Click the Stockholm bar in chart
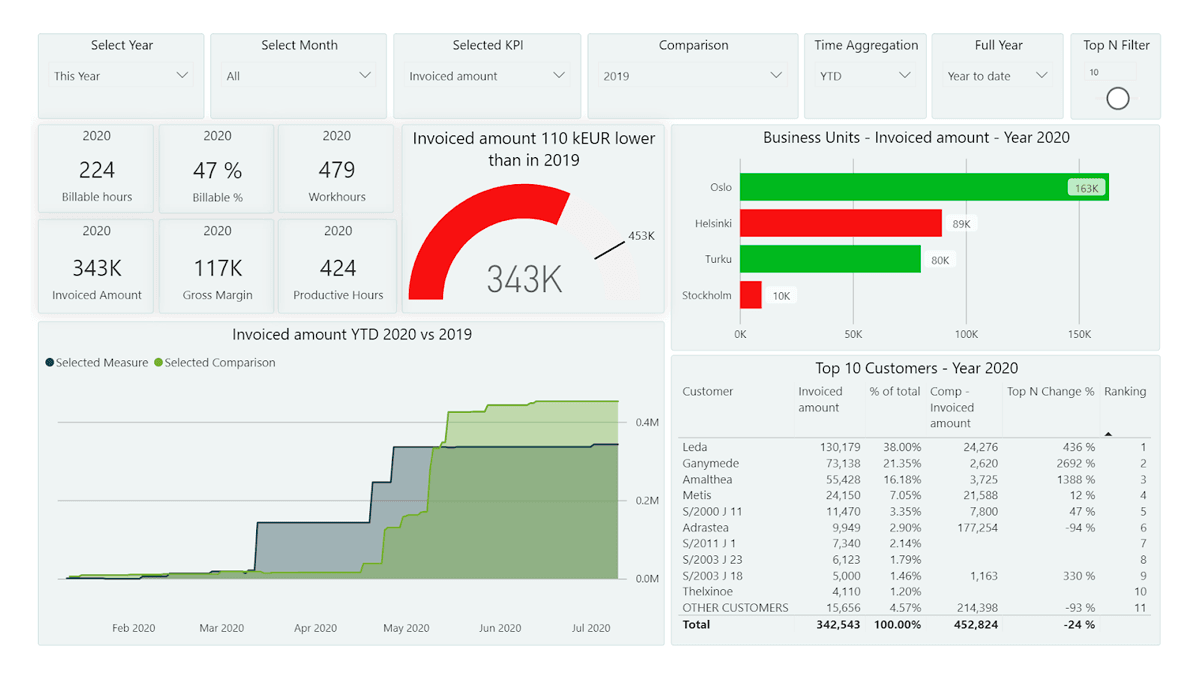Image resolution: width=1200 pixels, height=675 pixels. (x=750, y=295)
